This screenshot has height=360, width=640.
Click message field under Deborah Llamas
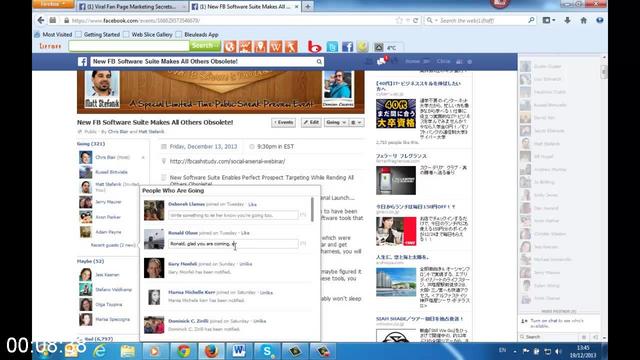tap(233, 215)
